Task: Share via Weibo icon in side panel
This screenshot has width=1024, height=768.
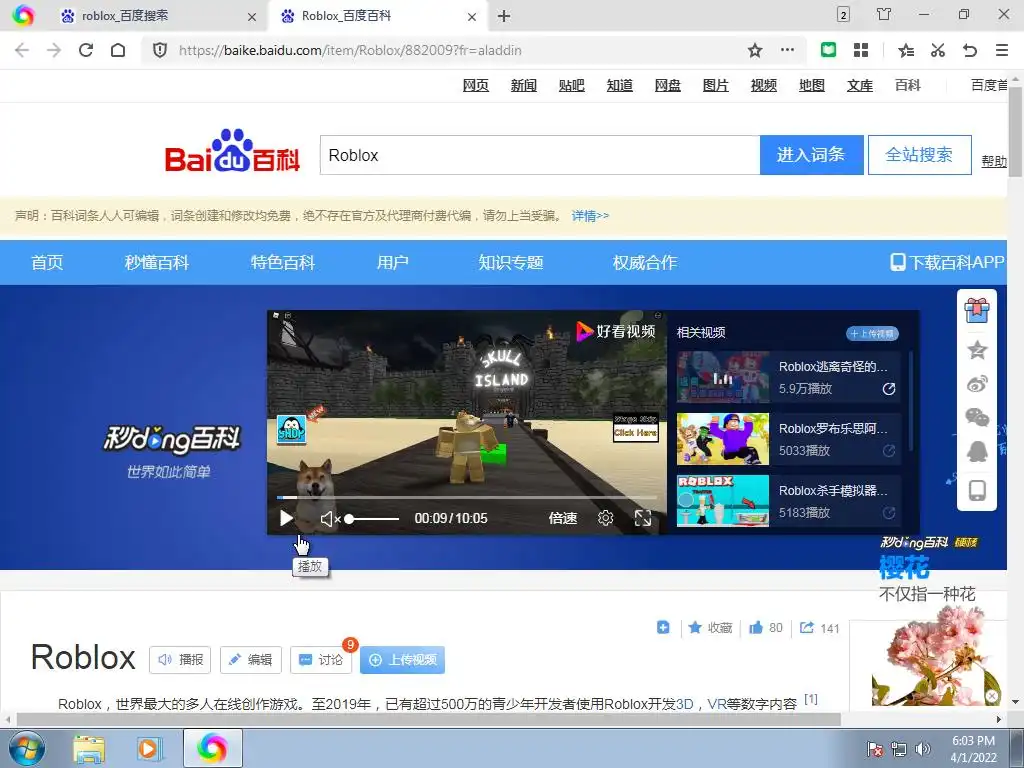Action: coord(977,384)
